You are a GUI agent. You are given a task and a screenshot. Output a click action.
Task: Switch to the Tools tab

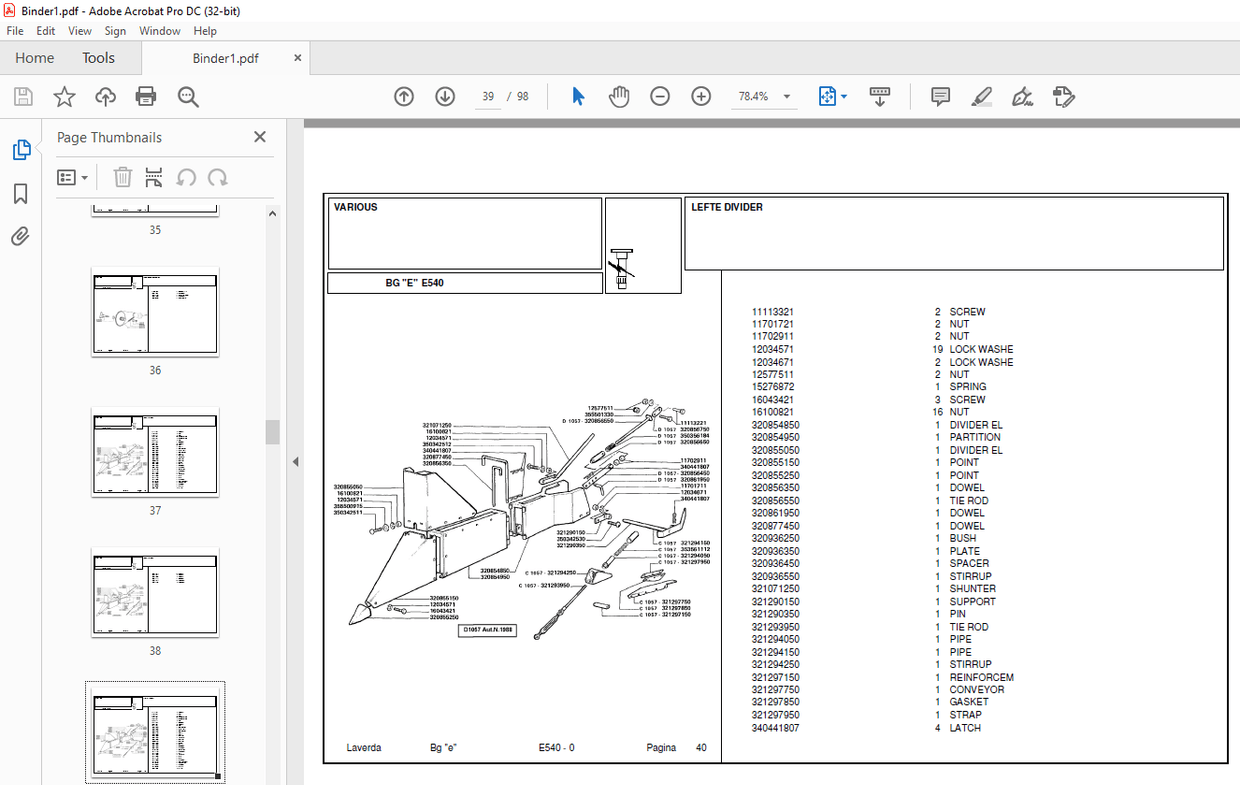tap(98, 58)
